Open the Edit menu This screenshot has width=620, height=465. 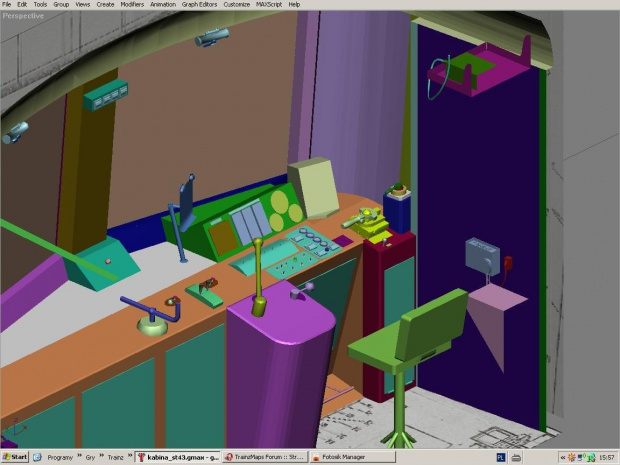pyautogui.click(x=22, y=4)
